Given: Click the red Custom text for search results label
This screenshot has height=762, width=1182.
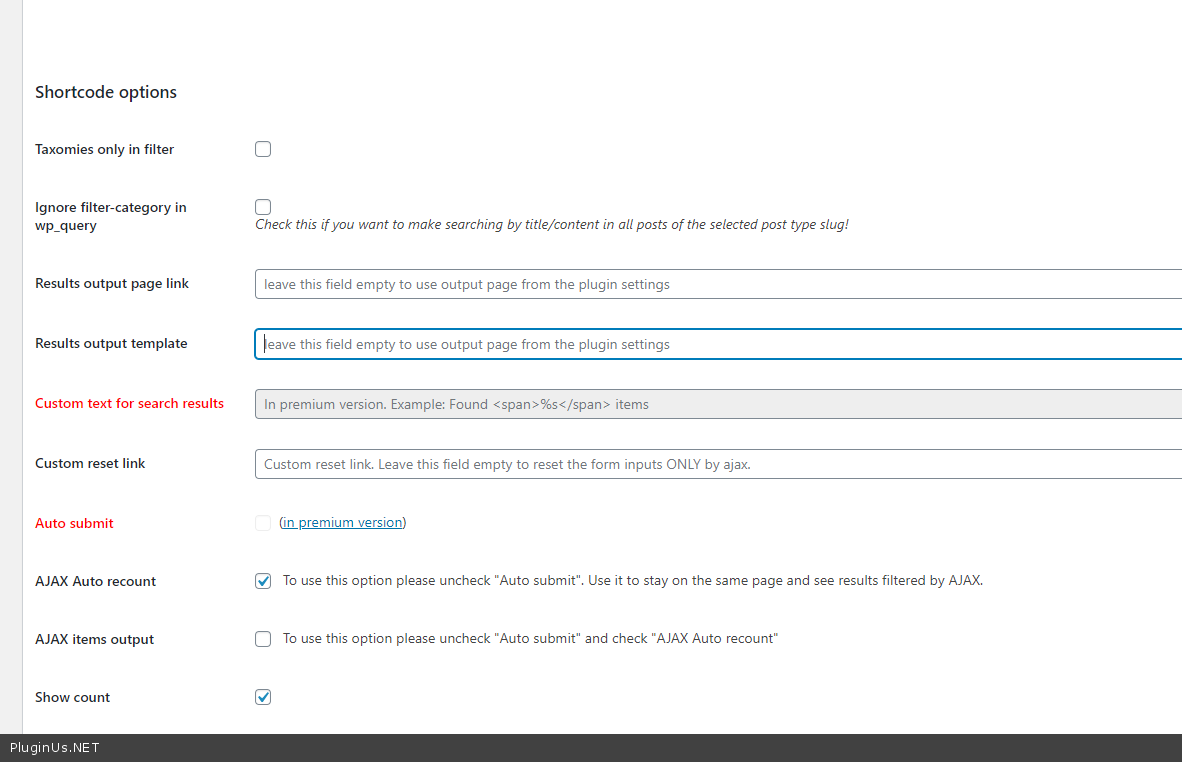Looking at the screenshot, I should pyautogui.click(x=129, y=403).
